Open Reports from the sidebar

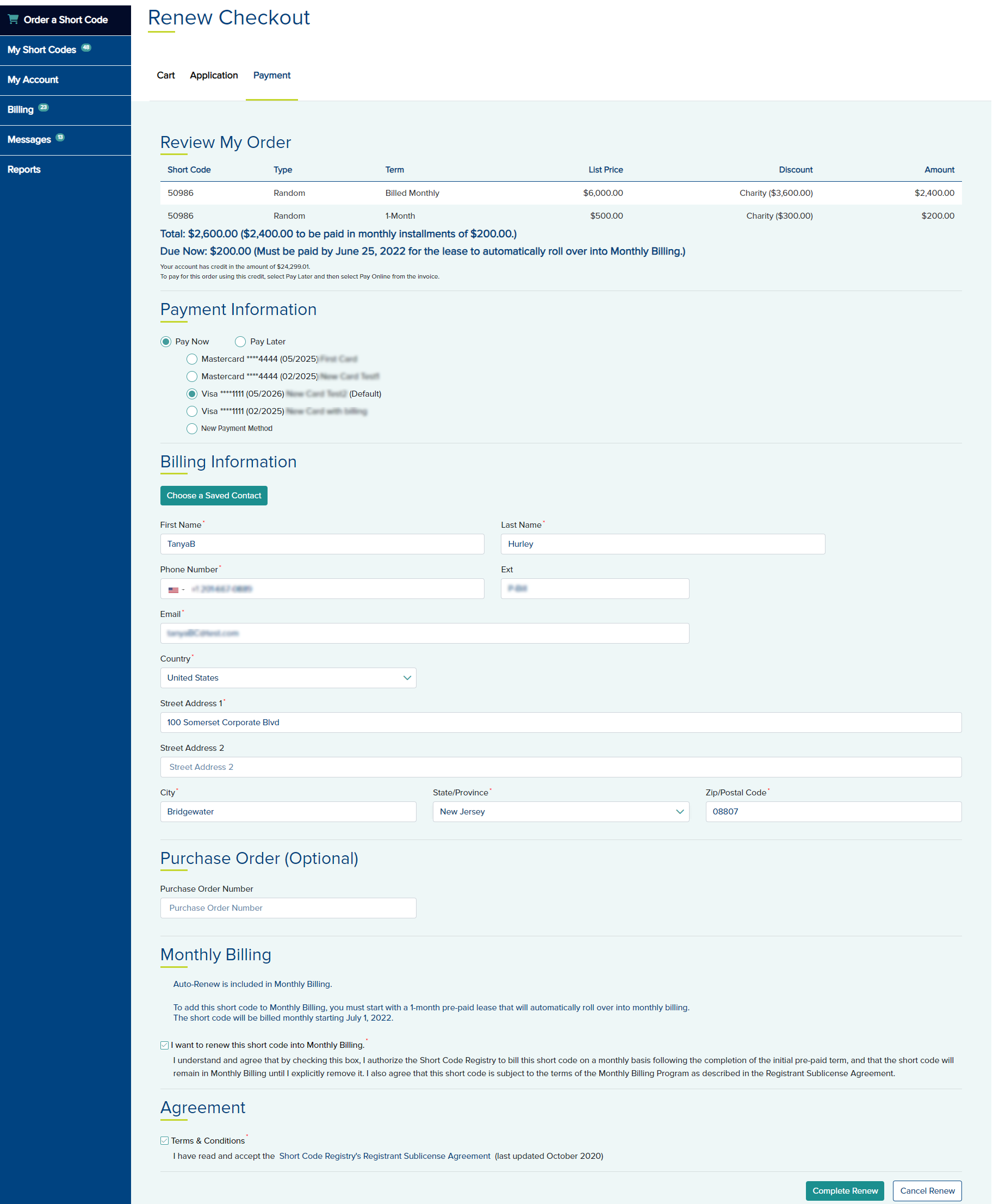24,169
